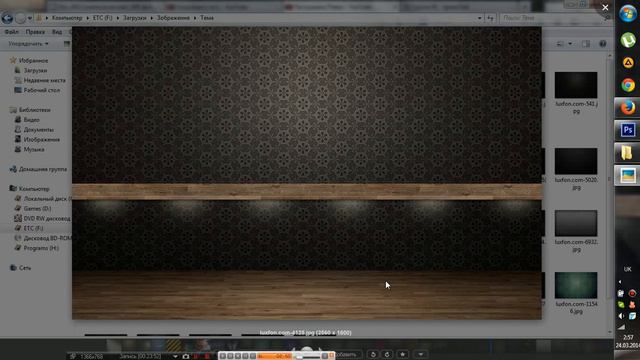Open the Вид menu

point(57,32)
